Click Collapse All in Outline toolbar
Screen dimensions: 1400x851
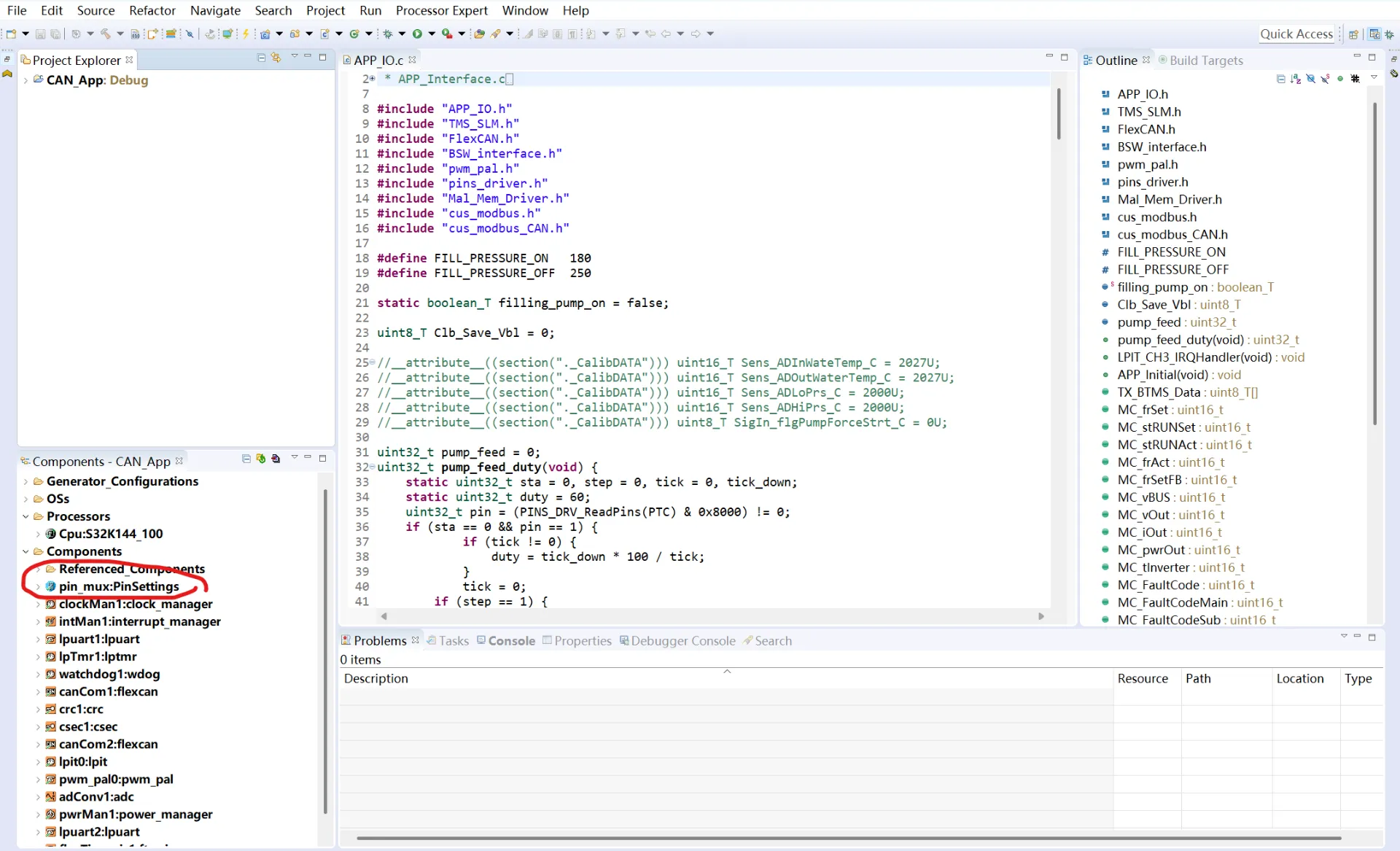[1280, 79]
